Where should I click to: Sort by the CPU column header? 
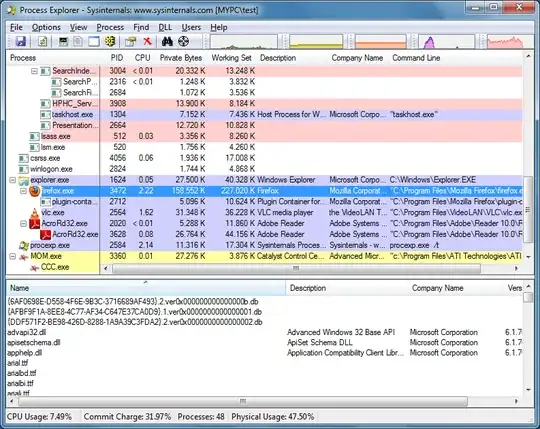[142, 58]
